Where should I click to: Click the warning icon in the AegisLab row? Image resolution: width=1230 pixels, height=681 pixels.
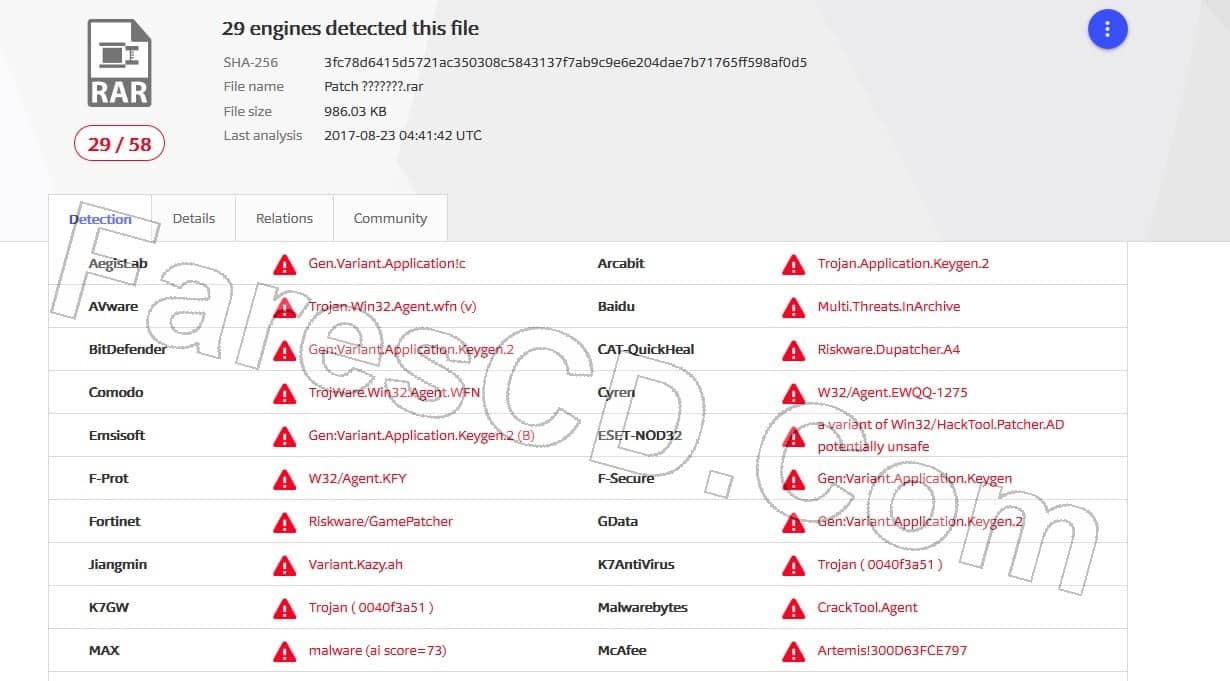[285, 264]
